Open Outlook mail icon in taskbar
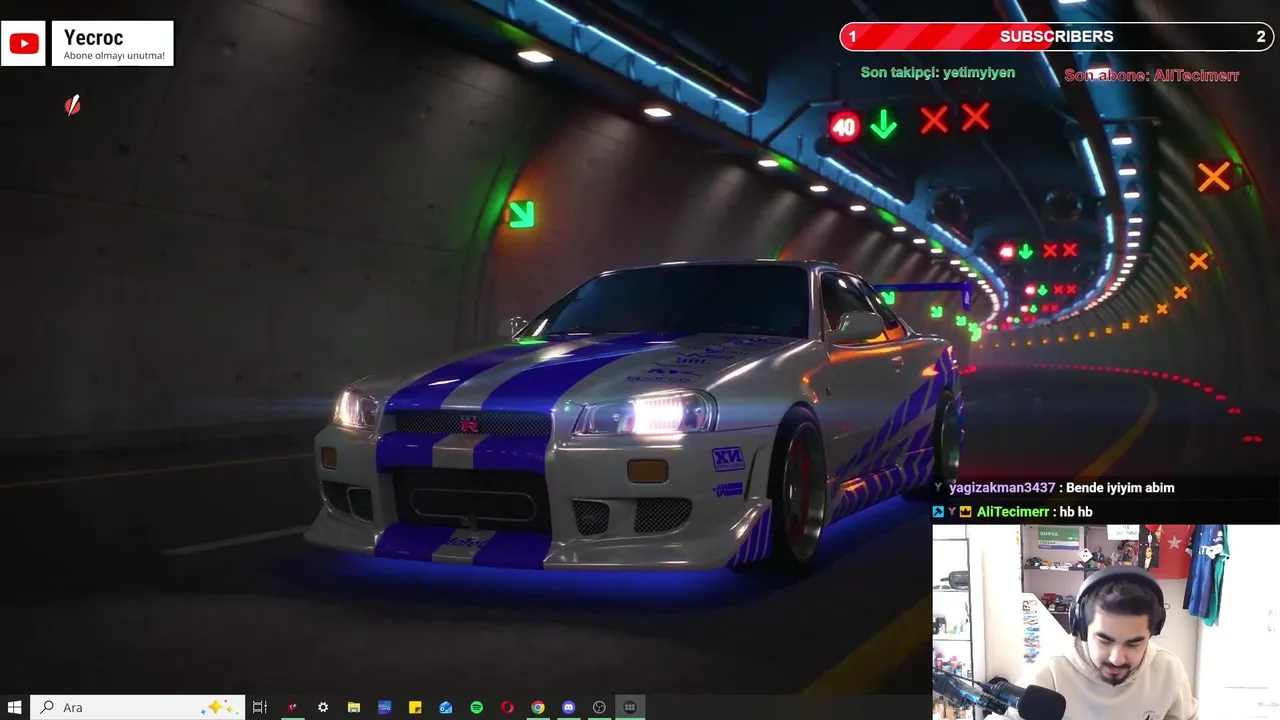 [x=446, y=707]
